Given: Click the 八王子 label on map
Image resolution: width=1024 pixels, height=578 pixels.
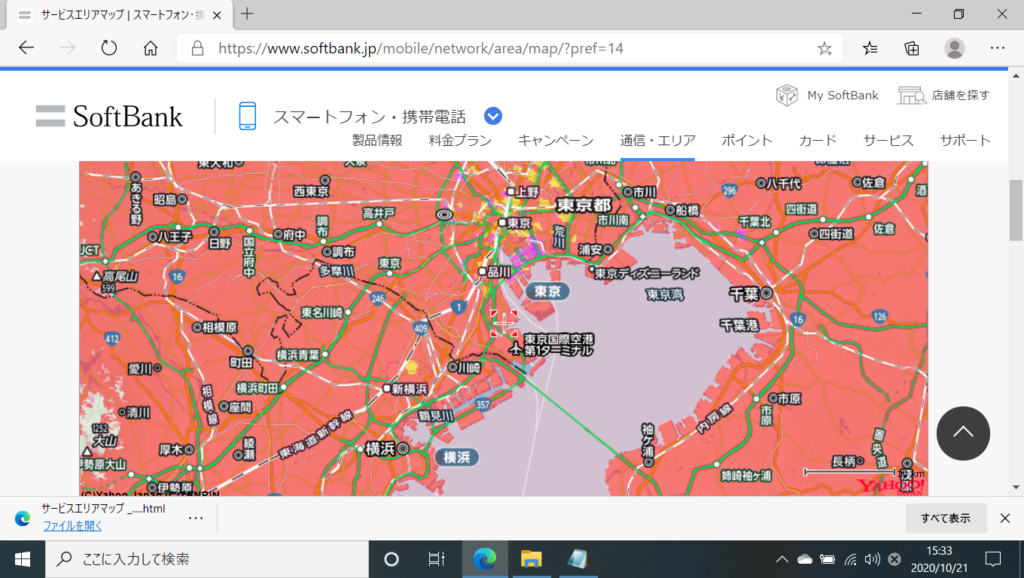Looking at the screenshot, I should click(174, 236).
